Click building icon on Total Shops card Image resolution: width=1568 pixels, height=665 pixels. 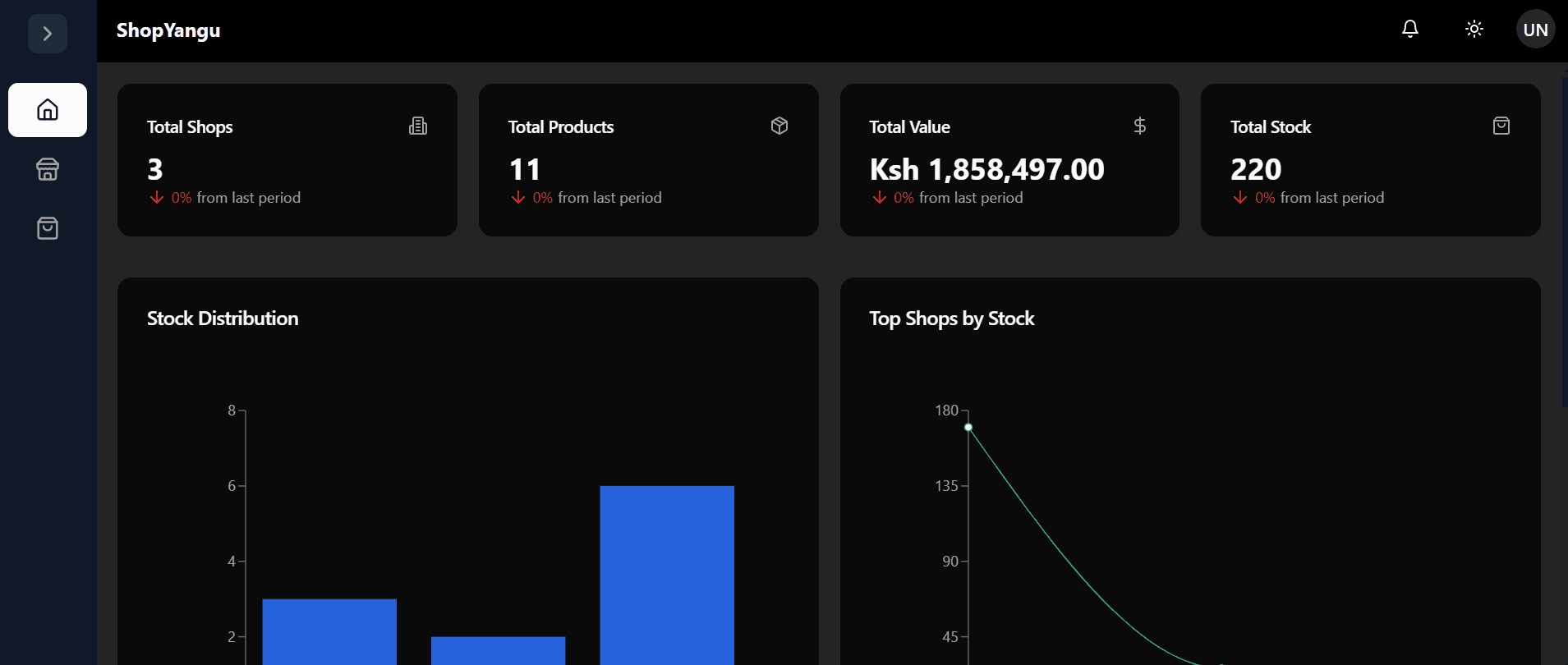click(x=418, y=126)
